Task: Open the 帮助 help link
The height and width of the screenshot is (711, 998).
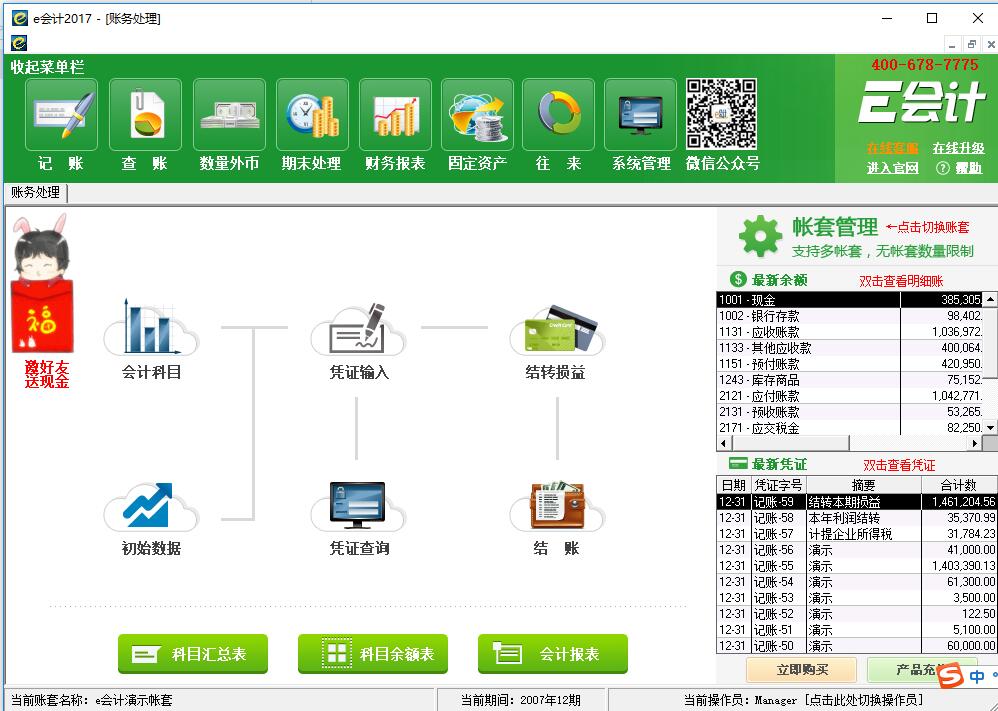Action: pyautogui.click(x=969, y=168)
